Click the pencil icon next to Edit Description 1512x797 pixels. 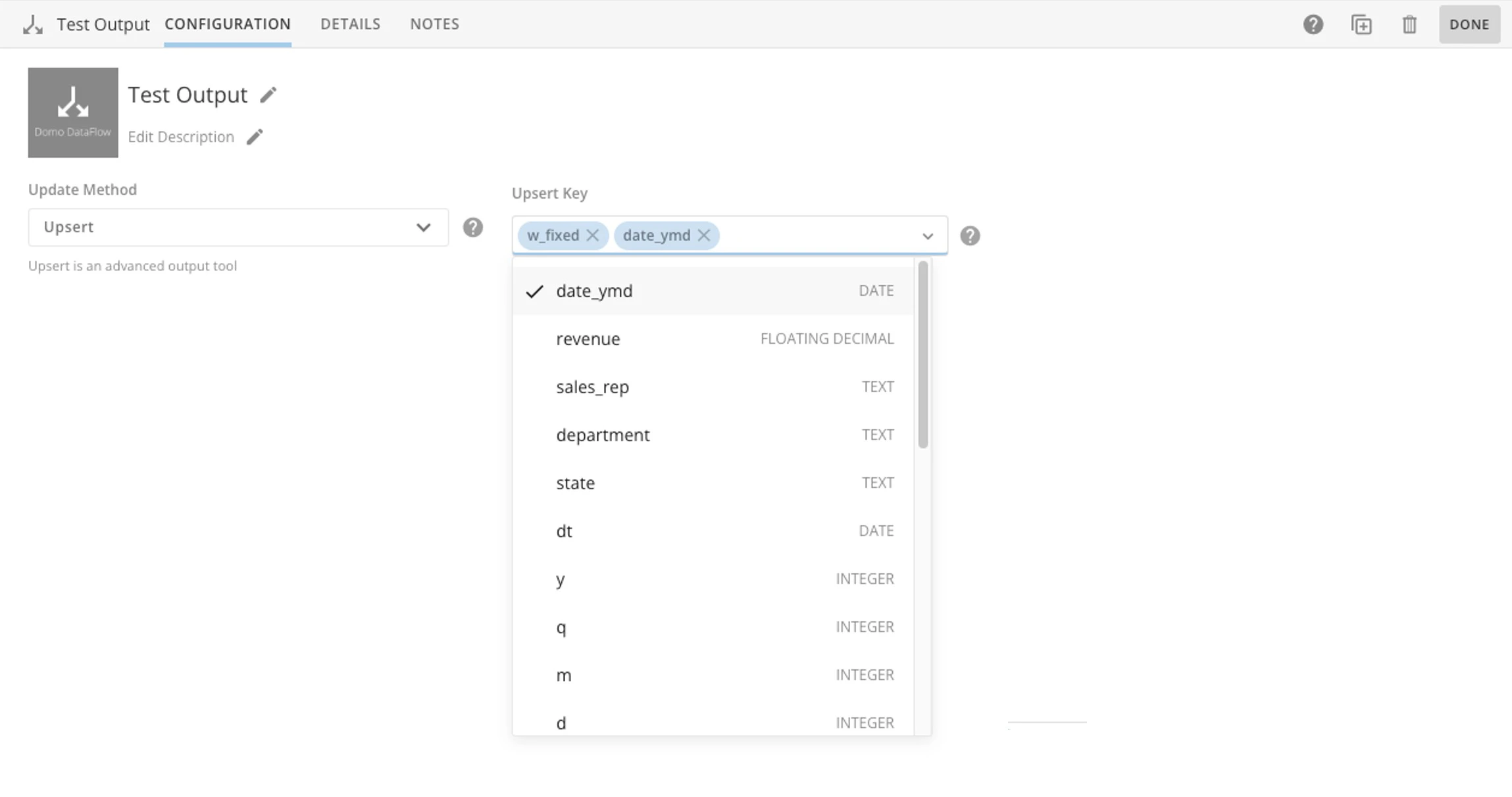tap(255, 137)
